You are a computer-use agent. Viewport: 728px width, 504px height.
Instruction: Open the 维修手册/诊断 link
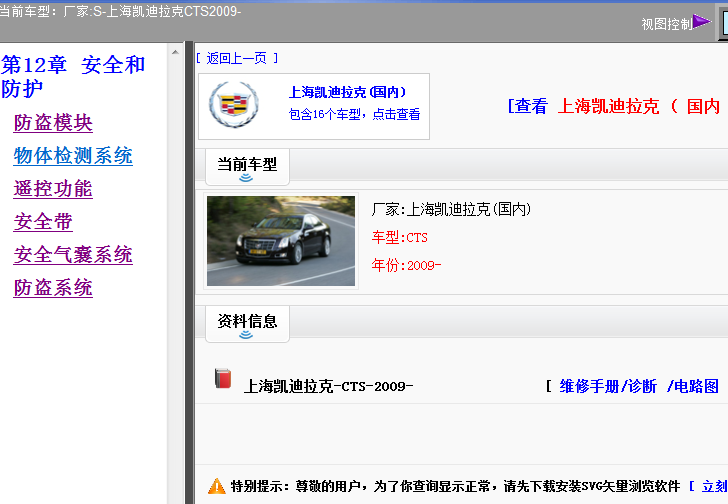[x=608, y=386]
